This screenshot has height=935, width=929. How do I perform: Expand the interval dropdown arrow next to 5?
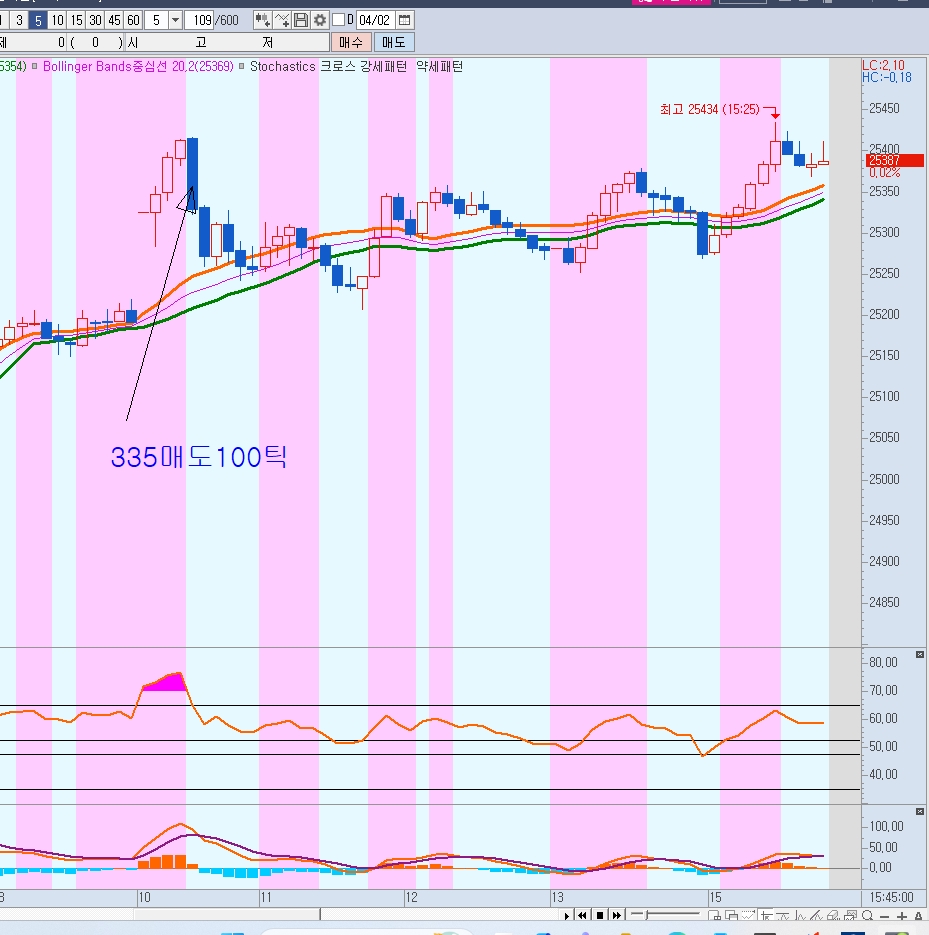176,20
